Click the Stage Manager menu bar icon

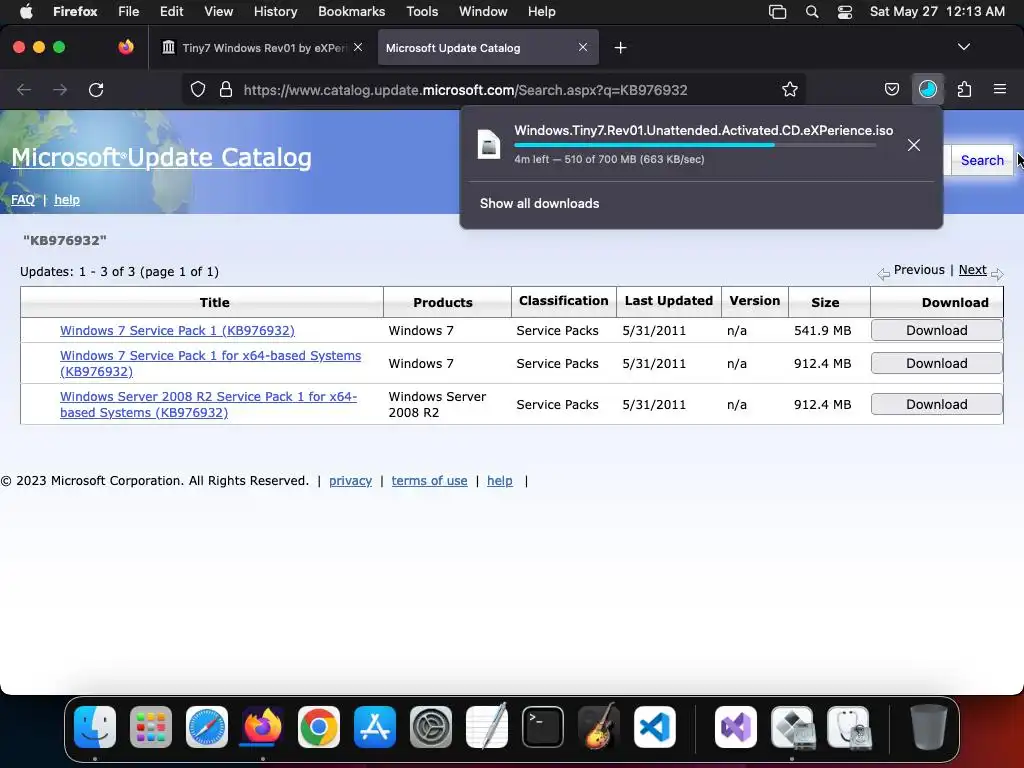pyautogui.click(x=777, y=12)
